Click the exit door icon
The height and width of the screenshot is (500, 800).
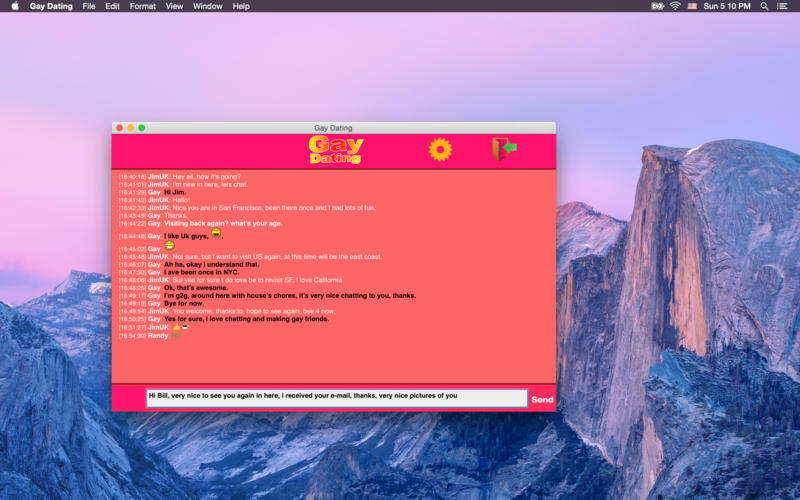coord(504,149)
